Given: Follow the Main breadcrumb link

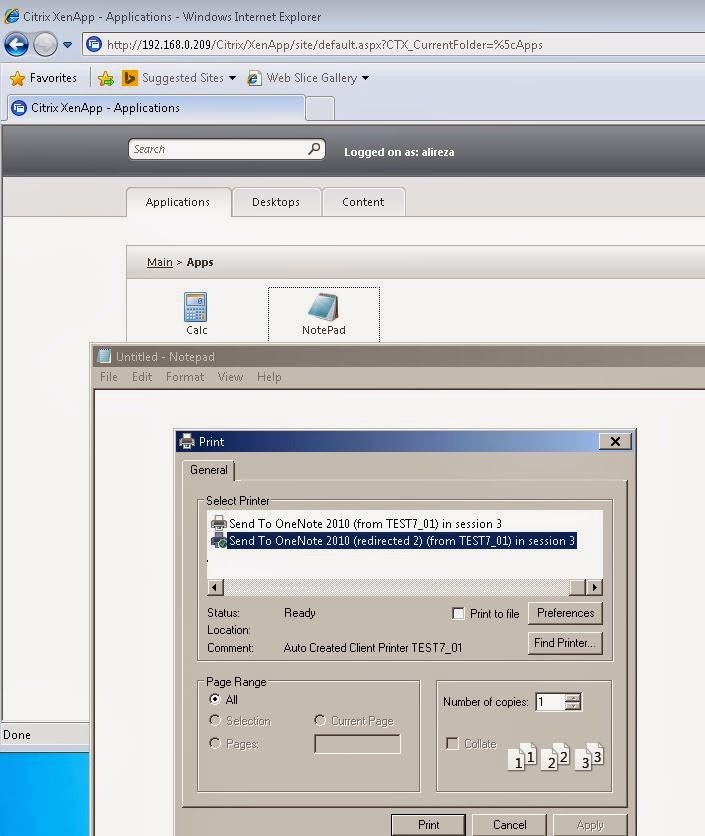Looking at the screenshot, I should coord(160,262).
